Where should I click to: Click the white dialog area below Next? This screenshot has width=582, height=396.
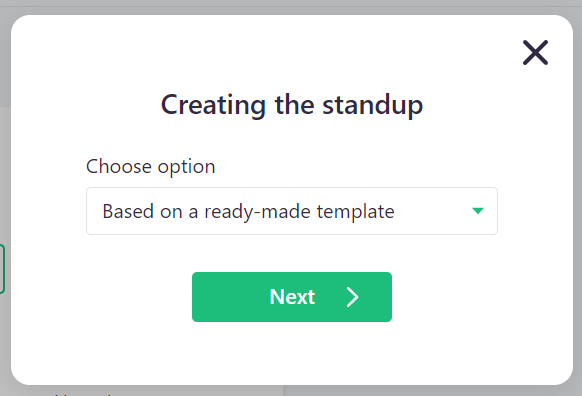(292, 353)
